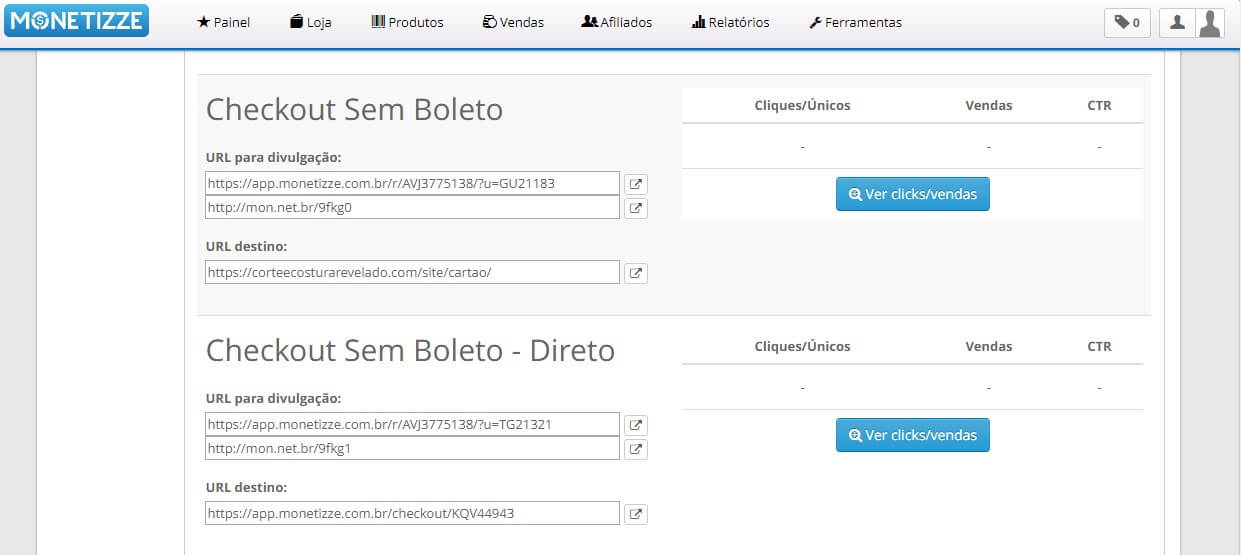This screenshot has width=1241, height=555.
Task: Open the Loja menu item
Action: point(311,22)
